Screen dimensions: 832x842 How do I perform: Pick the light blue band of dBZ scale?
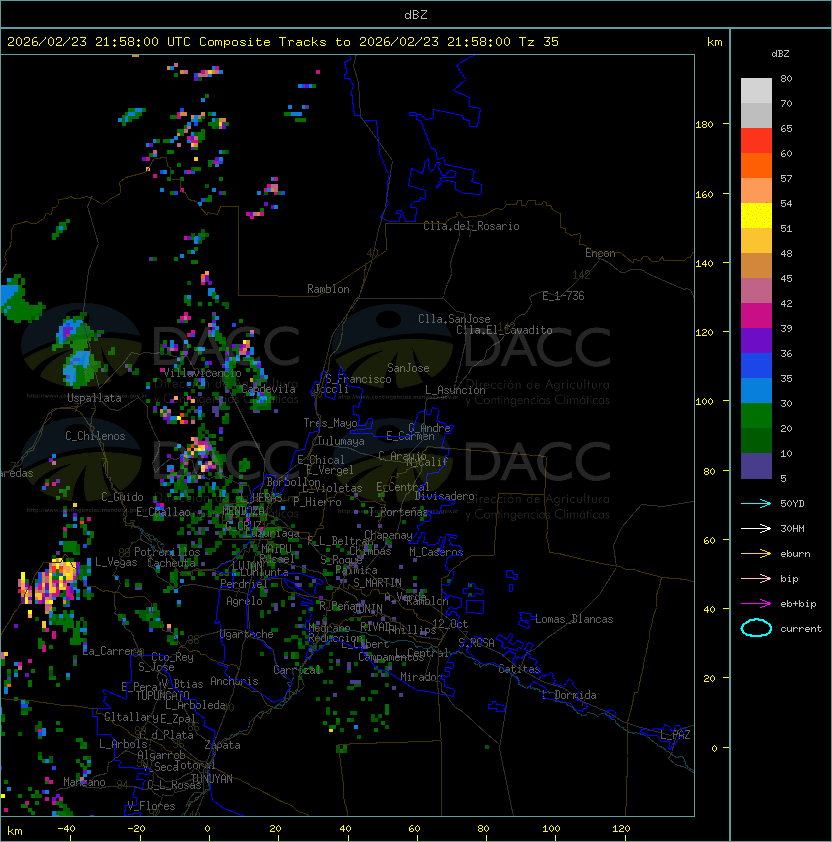756,390
